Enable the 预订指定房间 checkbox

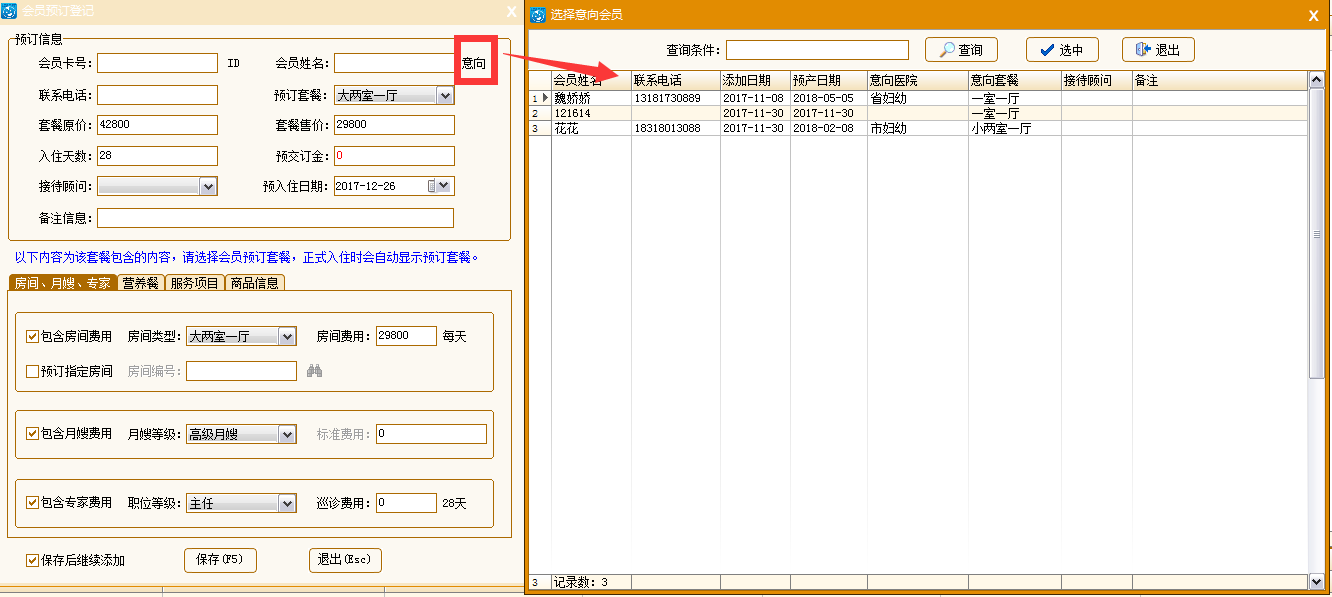32,372
